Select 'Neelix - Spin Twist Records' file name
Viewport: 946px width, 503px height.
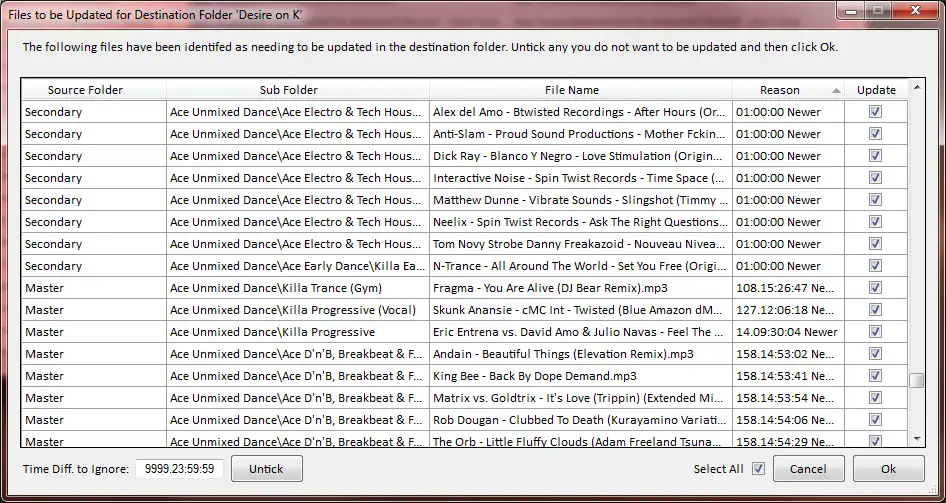click(x=580, y=222)
